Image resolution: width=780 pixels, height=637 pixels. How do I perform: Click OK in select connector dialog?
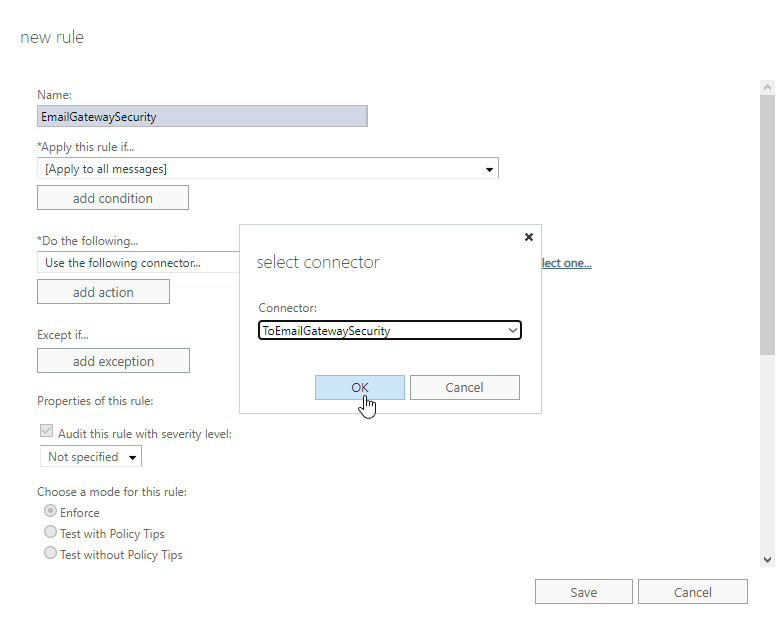click(x=360, y=387)
